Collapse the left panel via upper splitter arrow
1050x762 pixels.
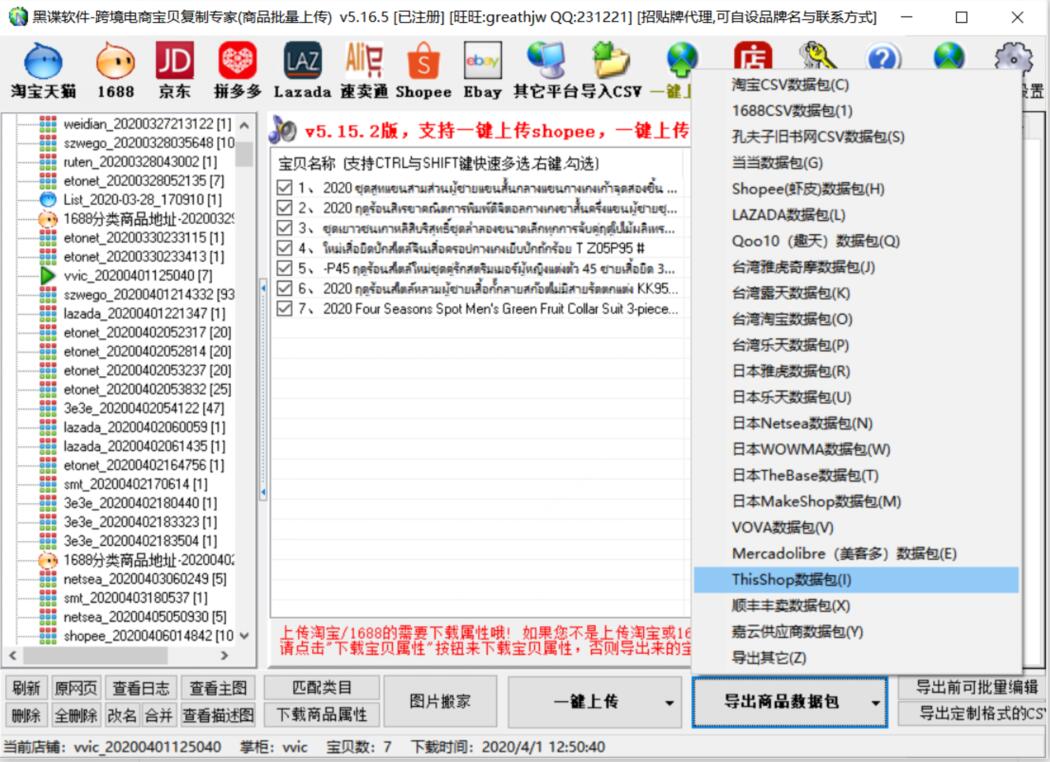pyautogui.click(x=263, y=288)
